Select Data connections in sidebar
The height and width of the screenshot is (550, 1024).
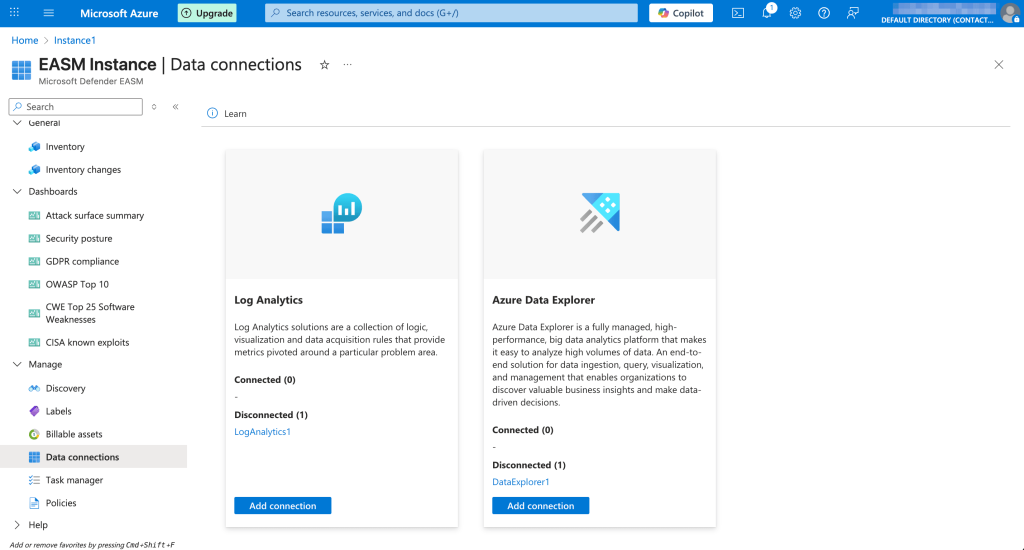[x=93, y=457]
